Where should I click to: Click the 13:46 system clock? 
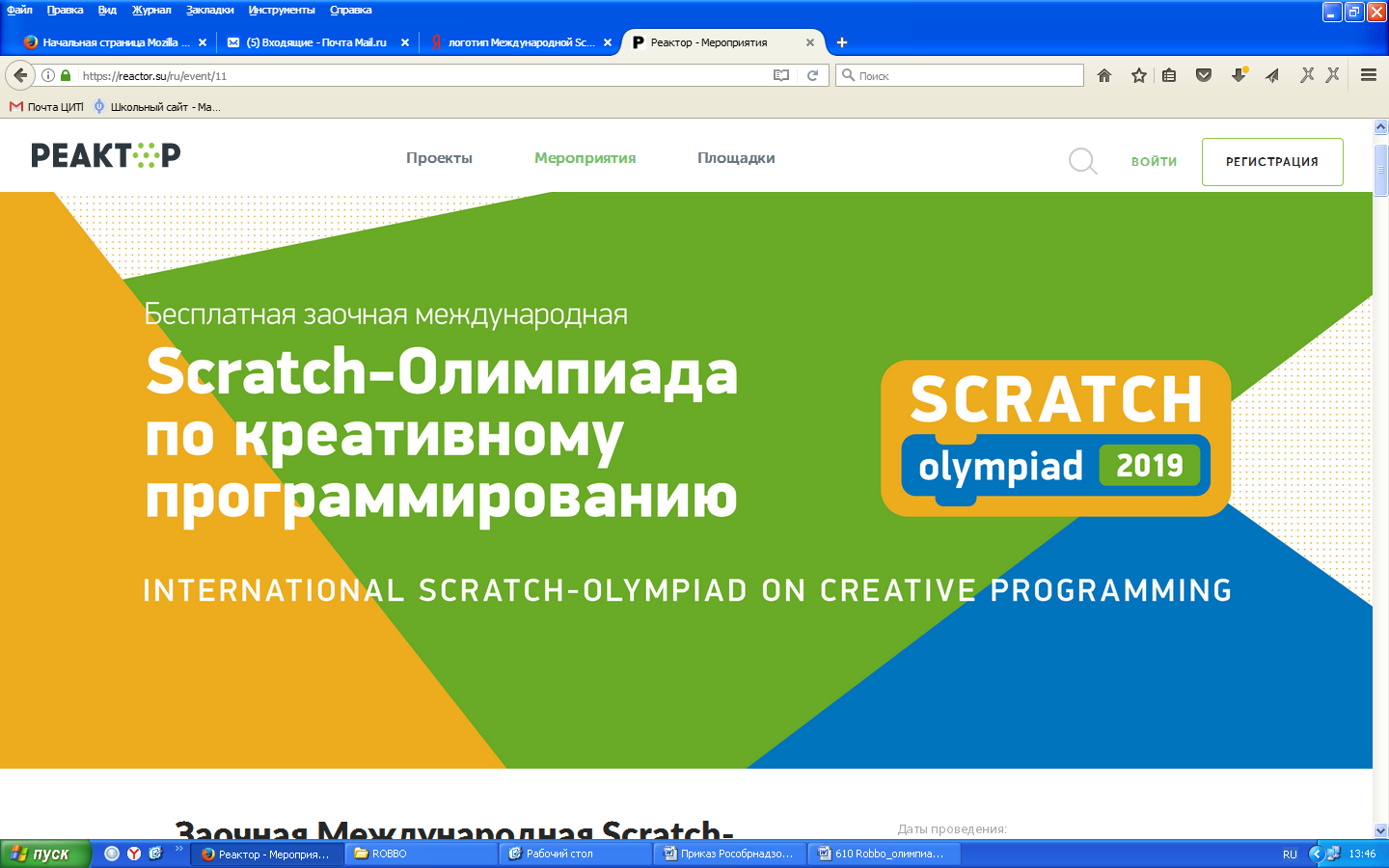click(x=1362, y=854)
